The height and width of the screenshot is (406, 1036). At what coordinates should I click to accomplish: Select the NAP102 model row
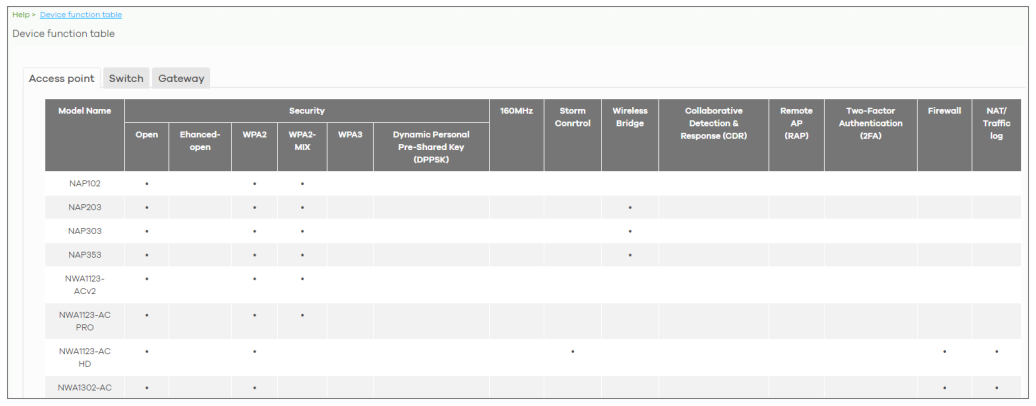point(84,184)
